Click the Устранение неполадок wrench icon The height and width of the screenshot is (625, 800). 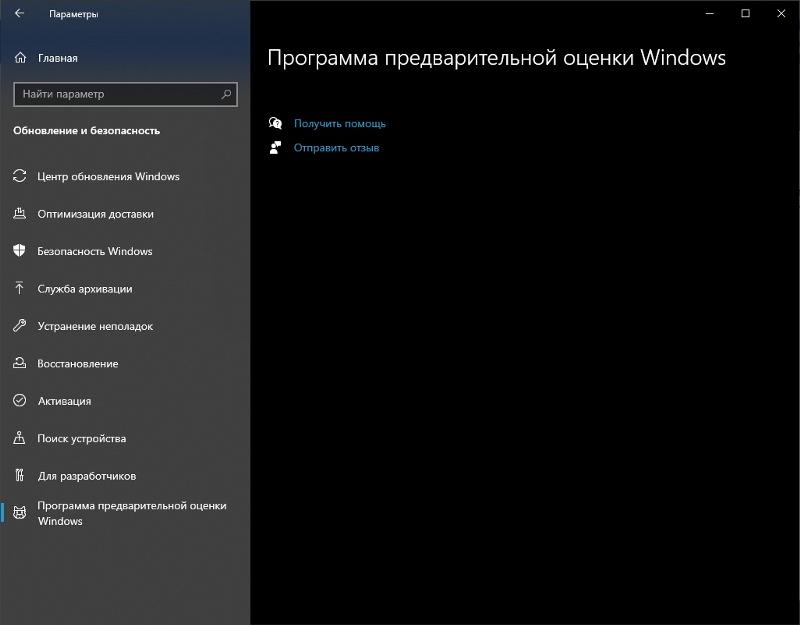[x=19, y=326]
